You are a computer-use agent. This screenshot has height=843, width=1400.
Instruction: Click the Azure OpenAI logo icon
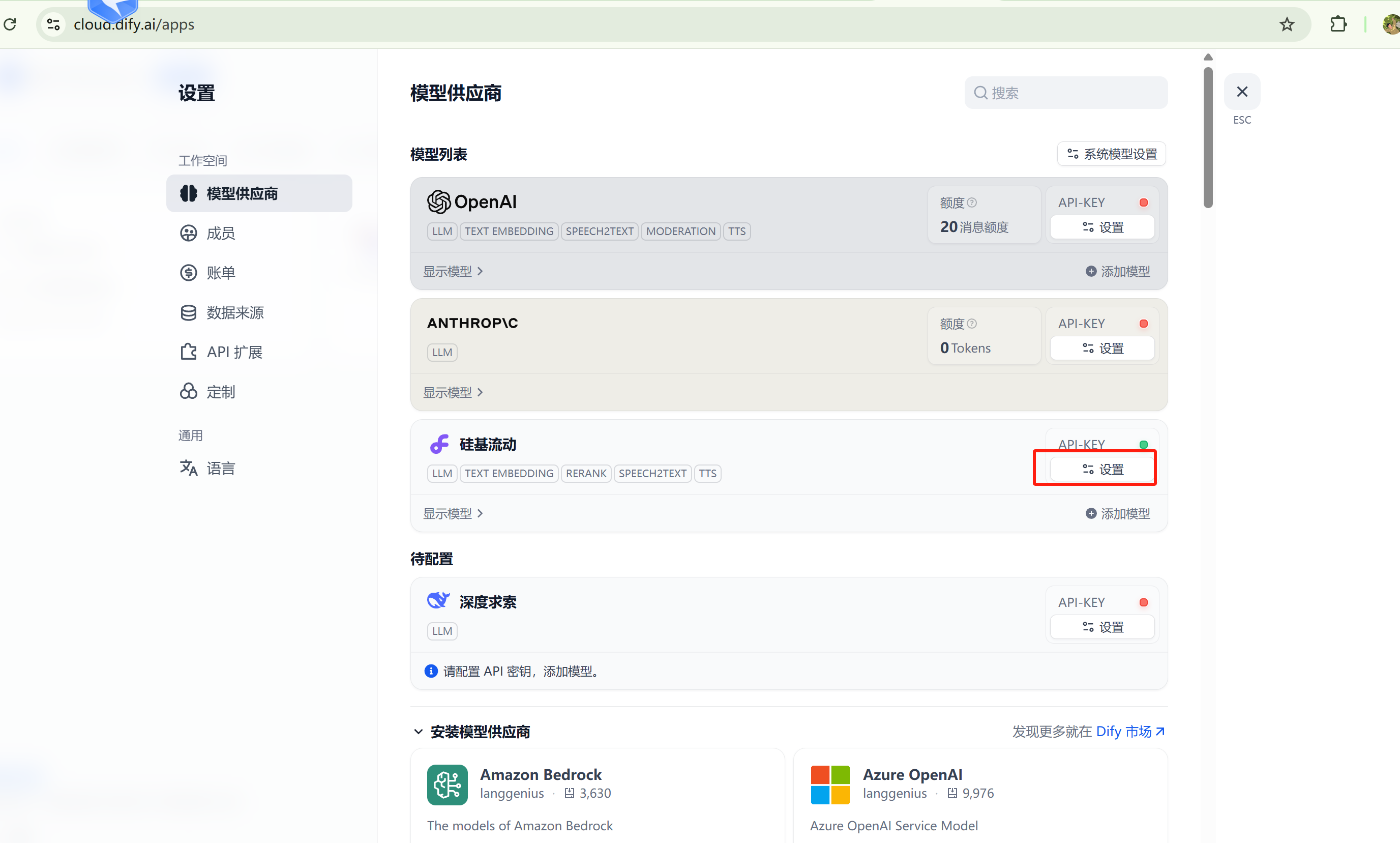coord(830,784)
